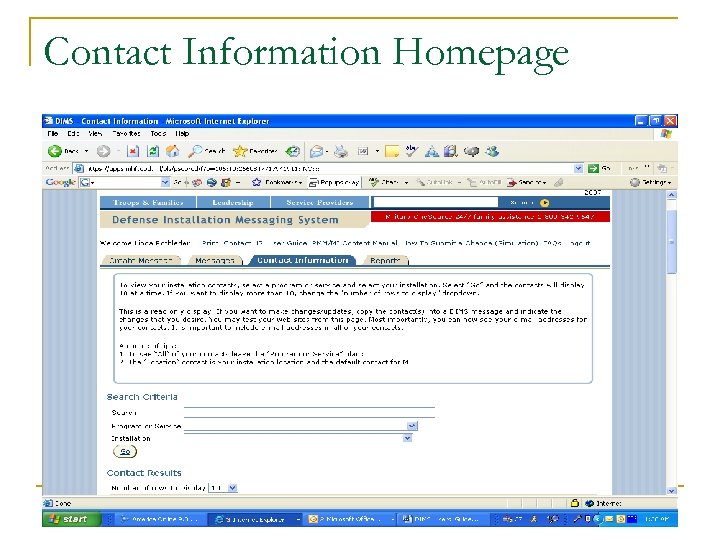
Task: Click in the DIMS banner search field
Action: (x=435, y=202)
